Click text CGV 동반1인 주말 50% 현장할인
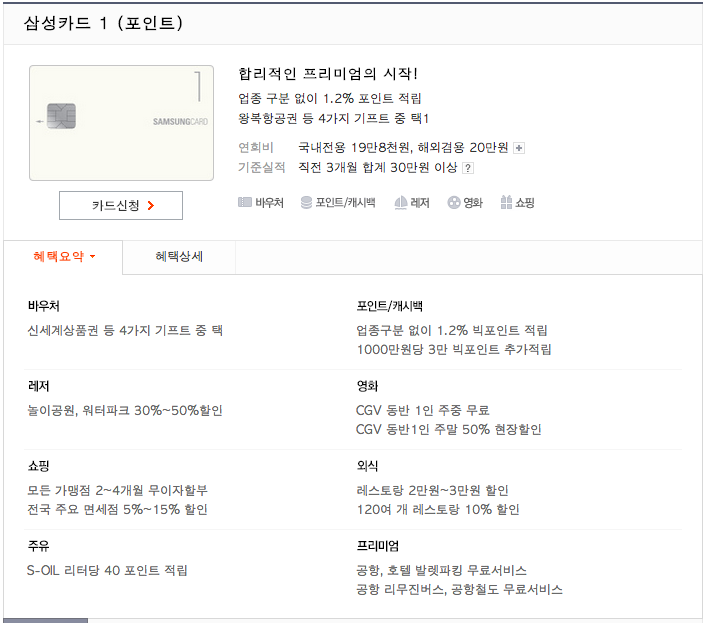The height and width of the screenshot is (623, 709). point(449,429)
